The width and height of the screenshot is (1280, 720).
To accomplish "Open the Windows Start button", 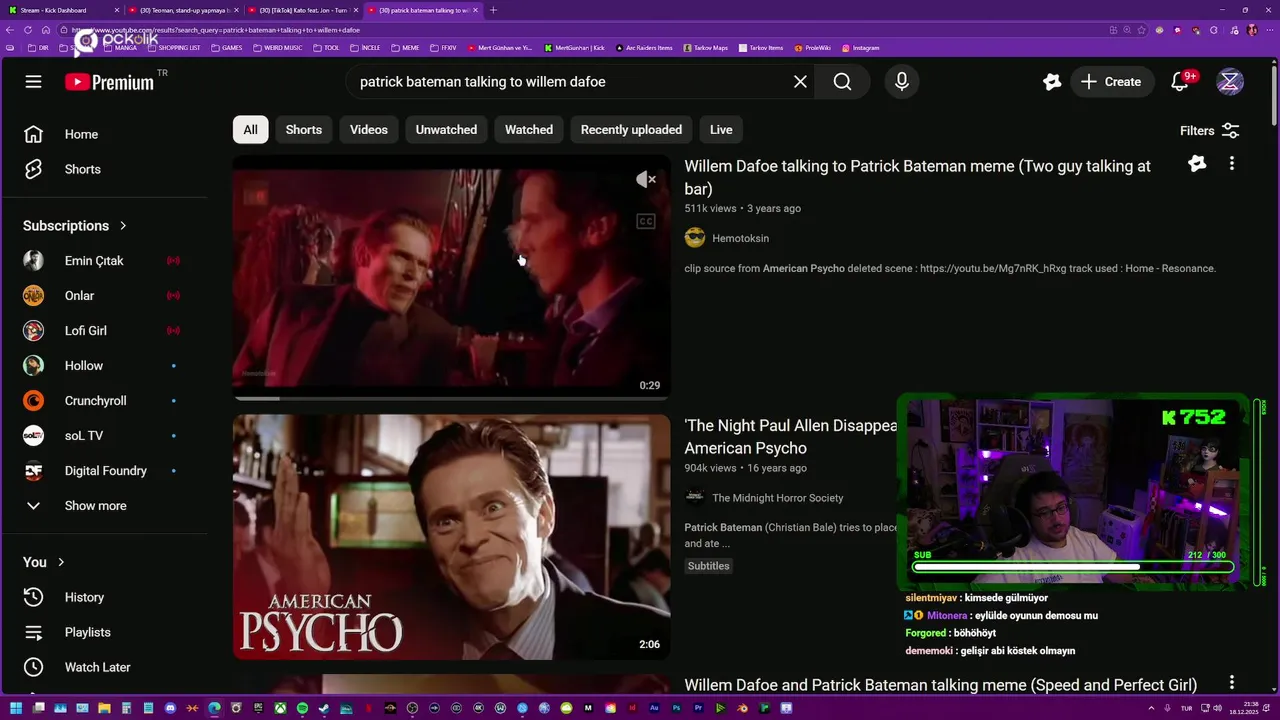I will [x=16, y=708].
